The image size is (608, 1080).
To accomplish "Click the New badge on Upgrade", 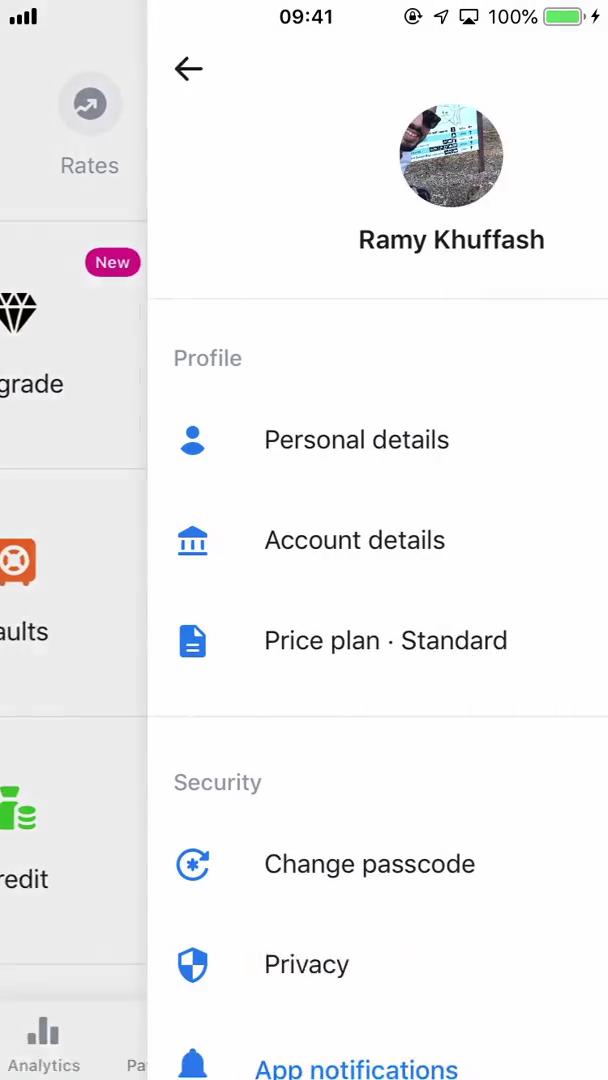I will (x=112, y=262).
